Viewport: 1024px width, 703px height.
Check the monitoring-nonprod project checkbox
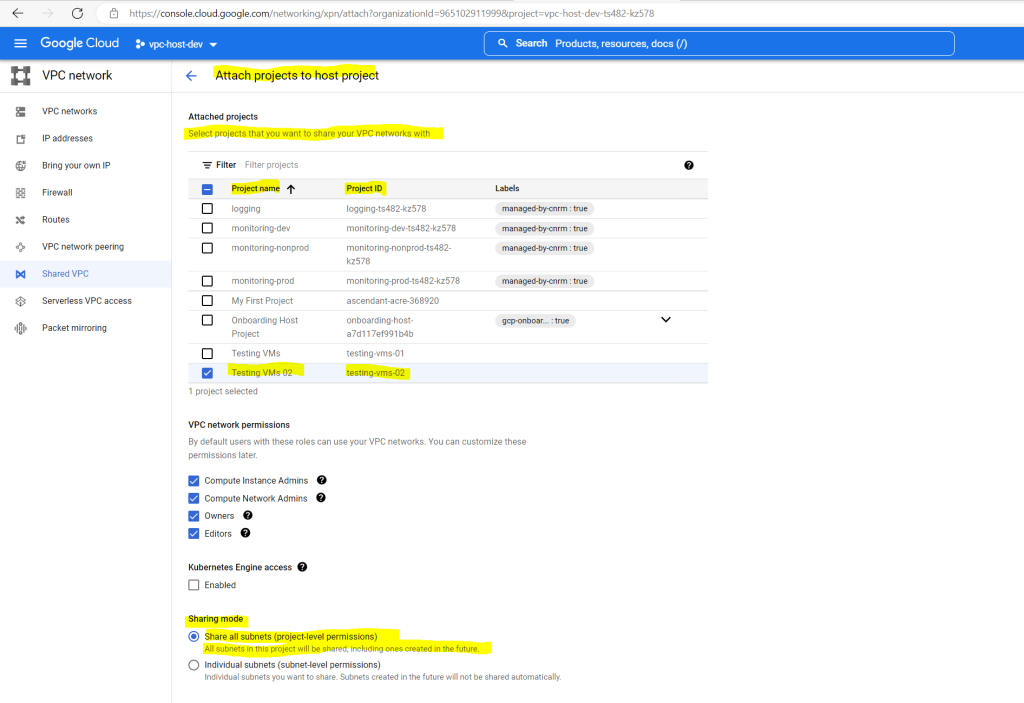207,248
